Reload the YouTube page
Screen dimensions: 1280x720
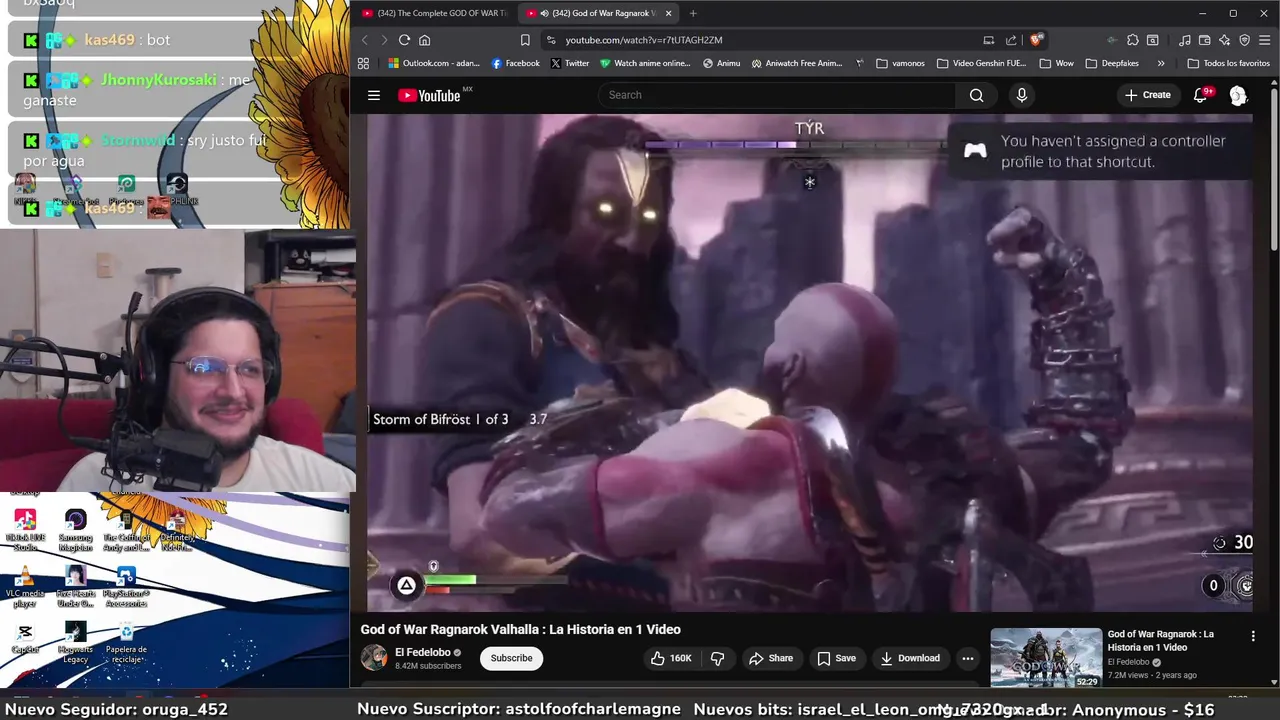(404, 40)
